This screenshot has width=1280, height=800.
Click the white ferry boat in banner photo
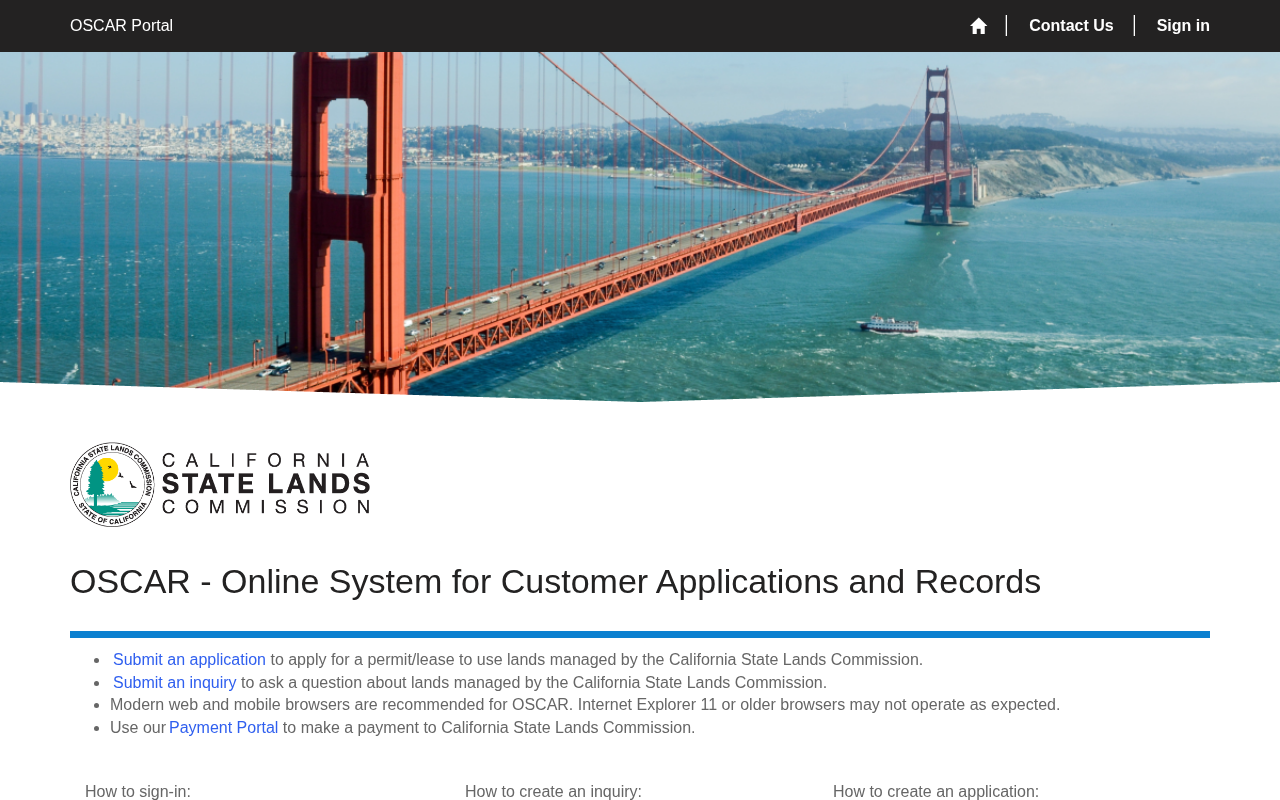pyautogui.click(x=888, y=325)
